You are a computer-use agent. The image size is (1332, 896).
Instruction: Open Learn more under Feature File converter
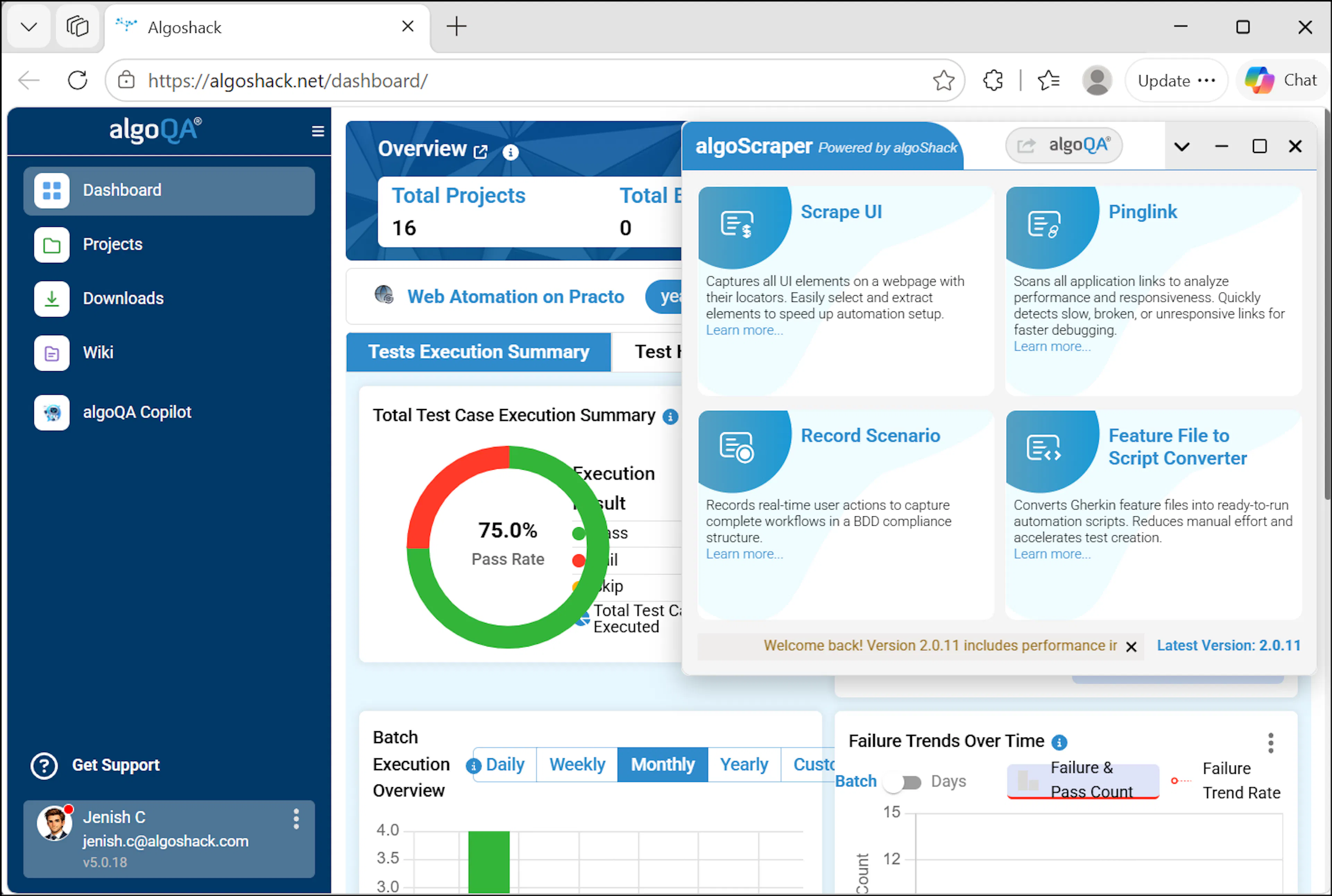pos(1052,554)
